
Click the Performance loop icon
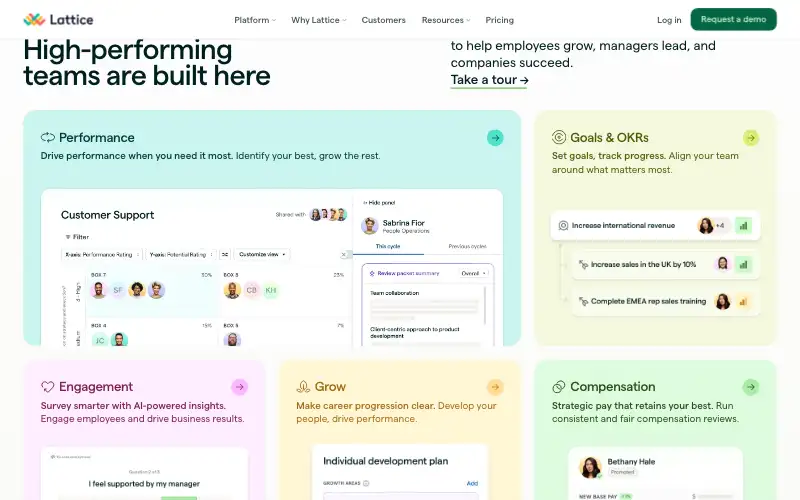pos(47,137)
